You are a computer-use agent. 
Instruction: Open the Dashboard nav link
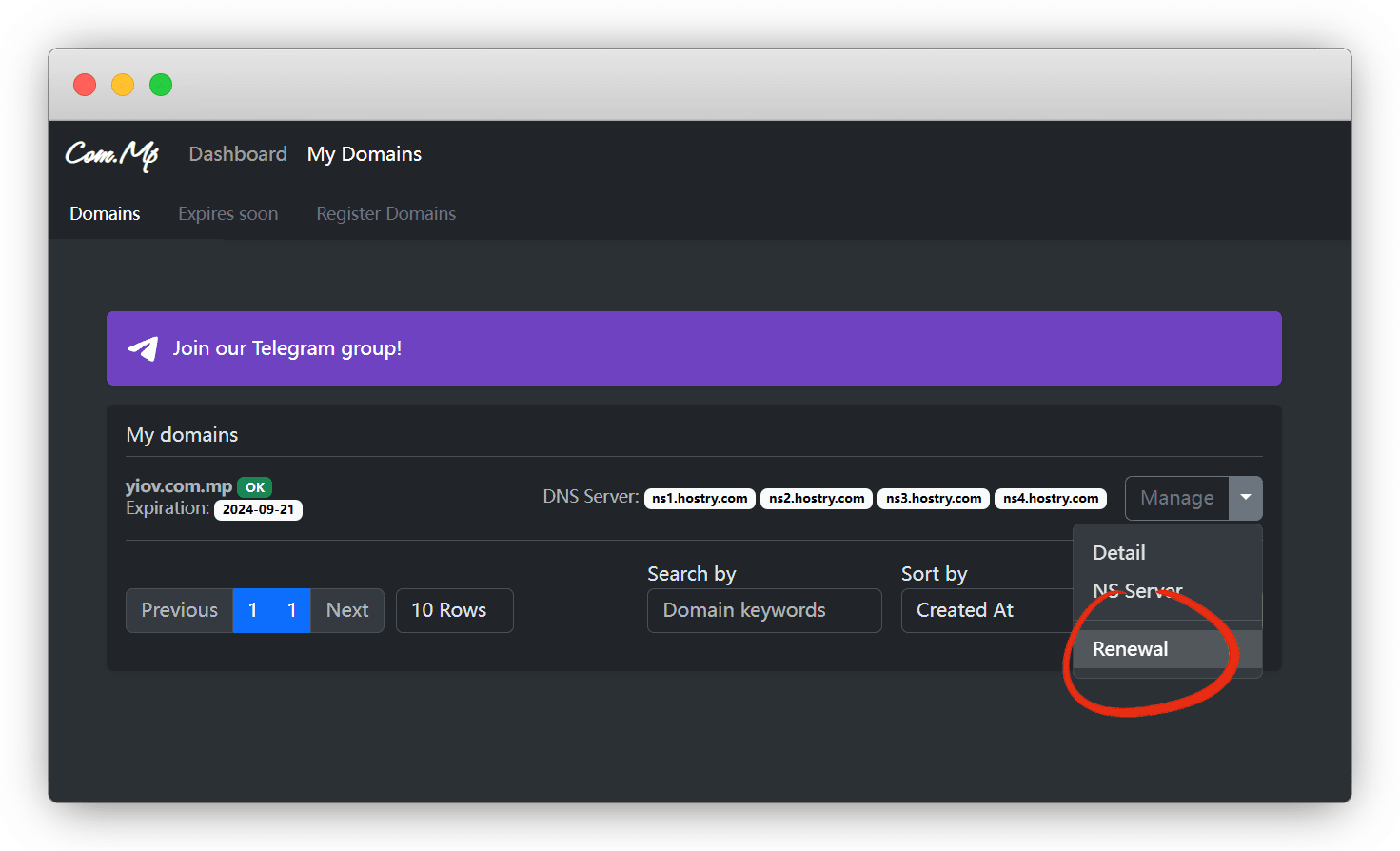[x=238, y=154]
